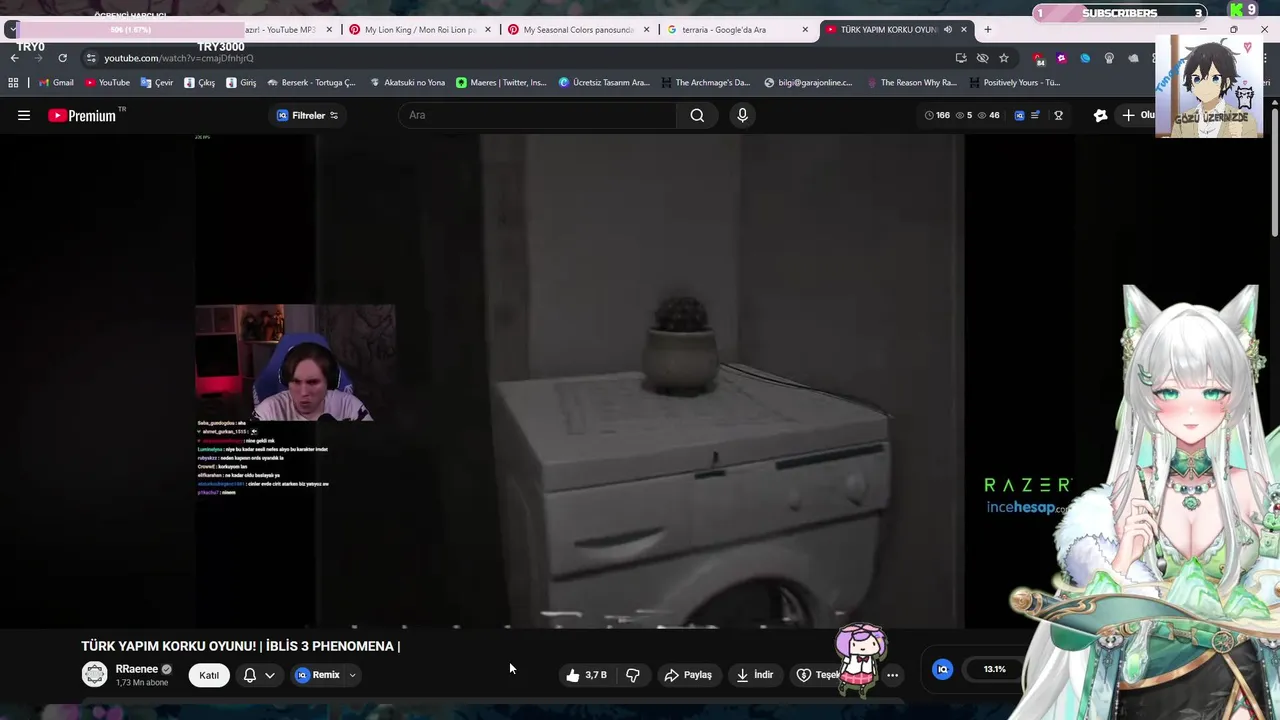
Task: Reload the page with browser refresh icon
Action: point(62,58)
